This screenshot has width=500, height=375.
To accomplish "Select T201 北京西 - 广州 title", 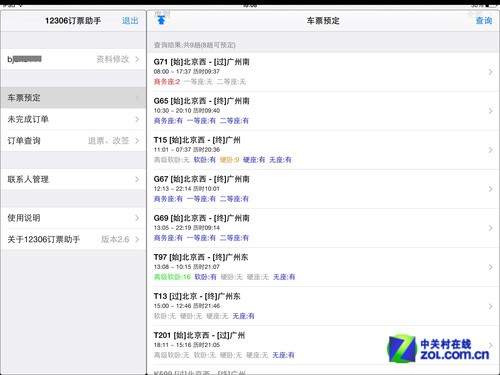I will point(199,335).
